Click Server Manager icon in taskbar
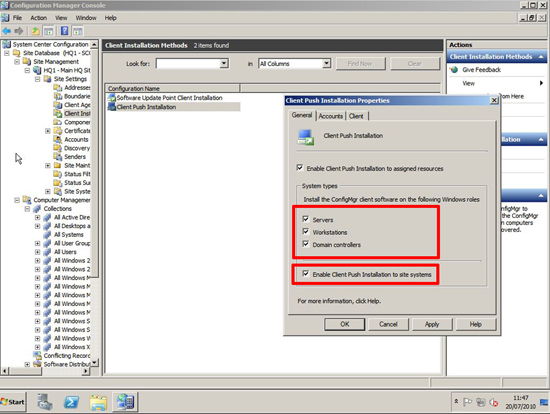This screenshot has width=550, height=414. tap(45, 402)
